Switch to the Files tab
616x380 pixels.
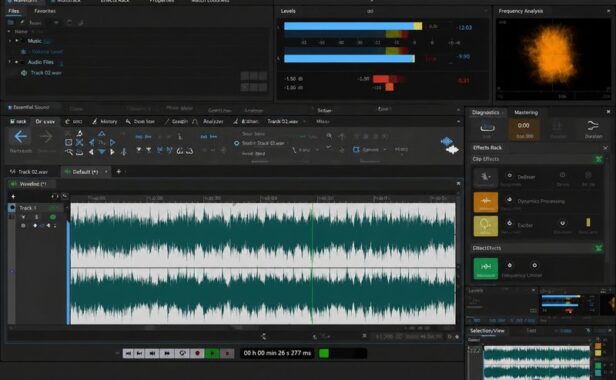click(14, 11)
